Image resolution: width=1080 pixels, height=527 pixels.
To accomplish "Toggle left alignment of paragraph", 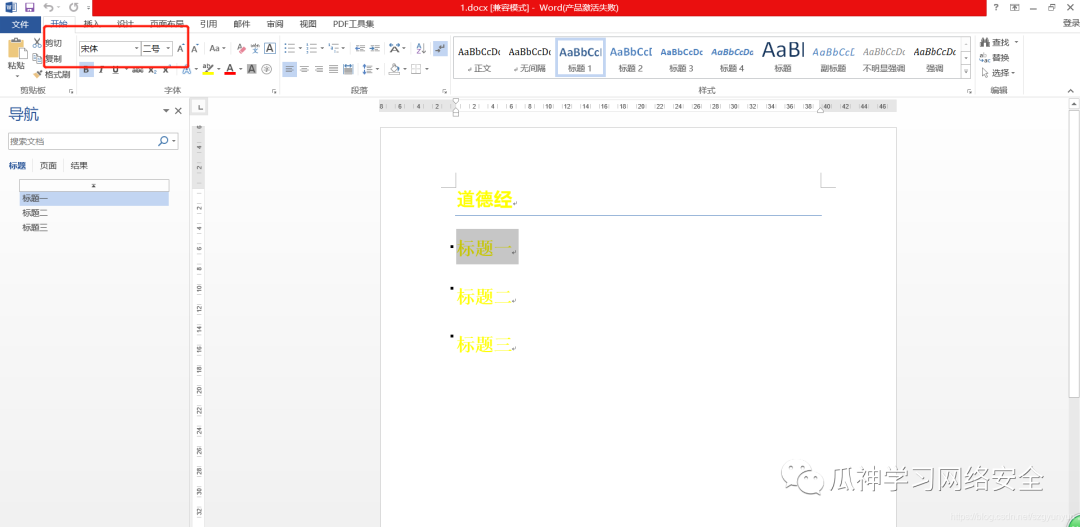I will pos(289,69).
